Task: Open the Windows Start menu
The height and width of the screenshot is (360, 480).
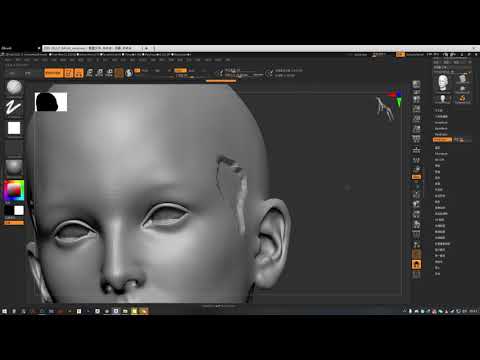Action: 4,311
